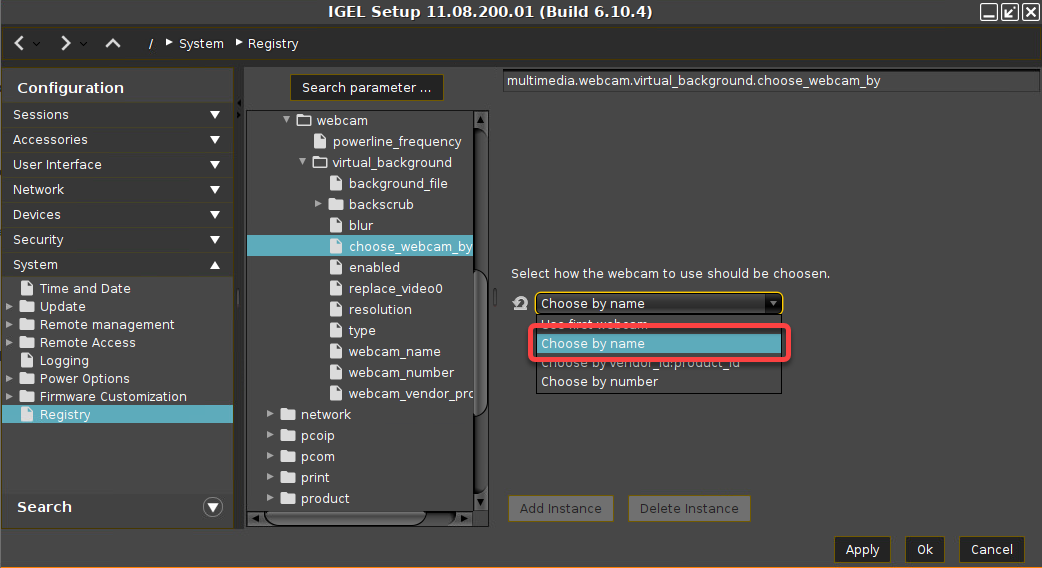Click the Apply button
Screen dimensions: 1042x568
tap(862, 549)
